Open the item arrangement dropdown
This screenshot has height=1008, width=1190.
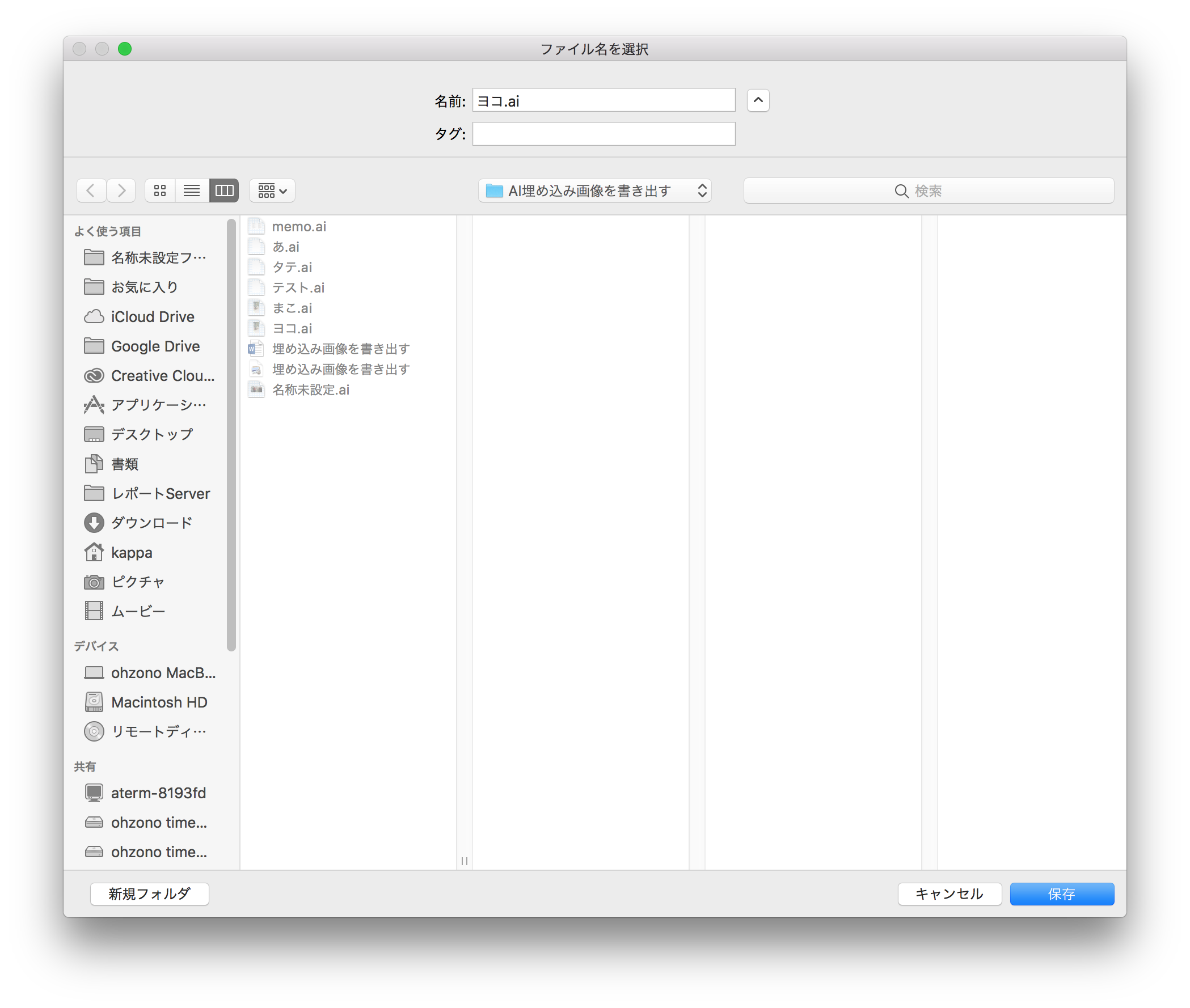272,190
